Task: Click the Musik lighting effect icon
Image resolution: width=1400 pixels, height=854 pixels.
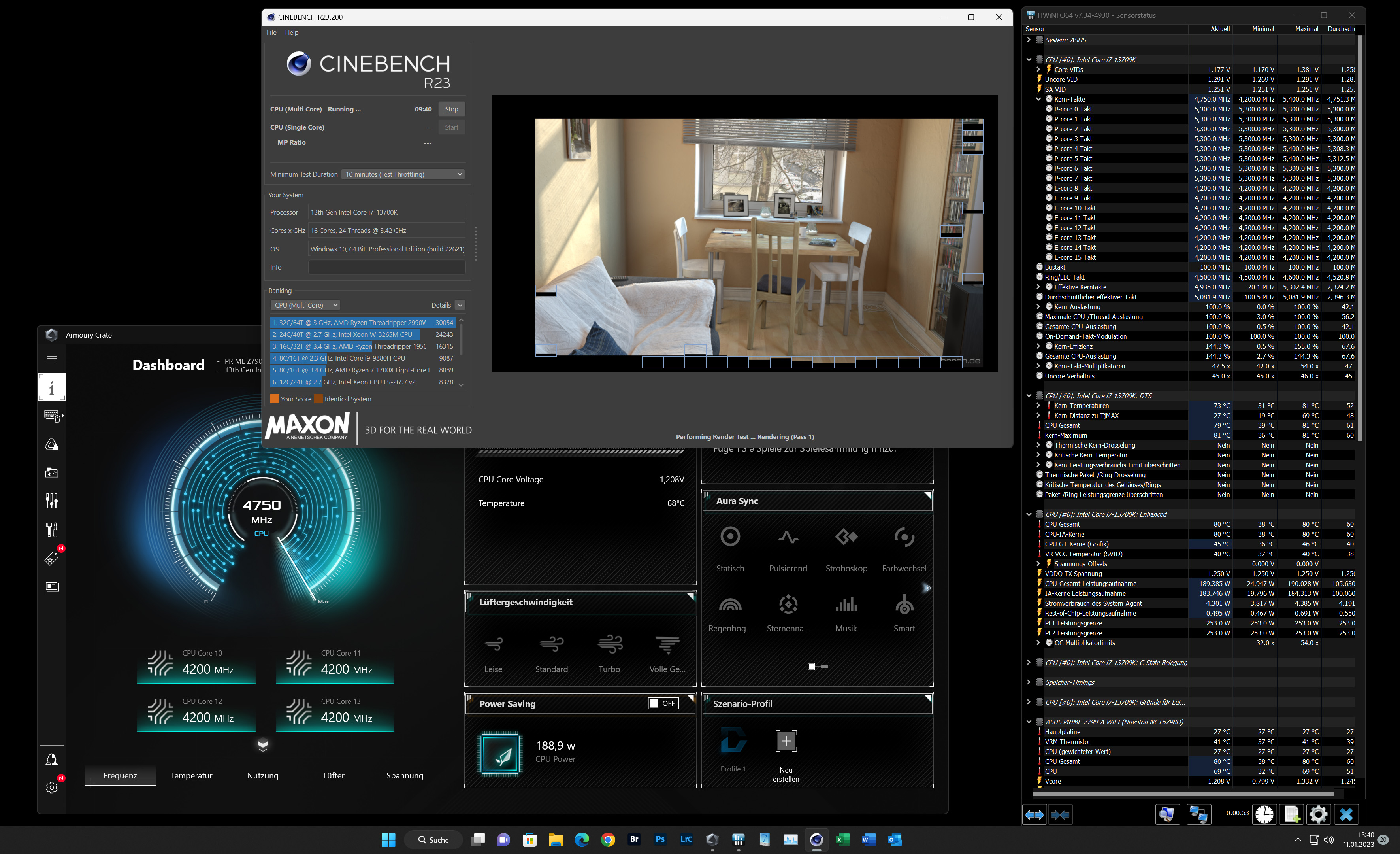Action: [846, 604]
